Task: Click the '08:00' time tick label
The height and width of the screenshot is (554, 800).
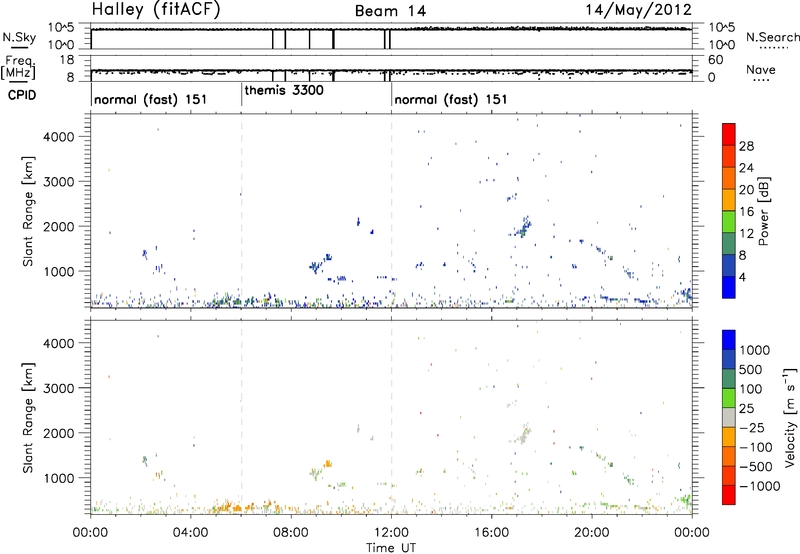Action: click(291, 533)
